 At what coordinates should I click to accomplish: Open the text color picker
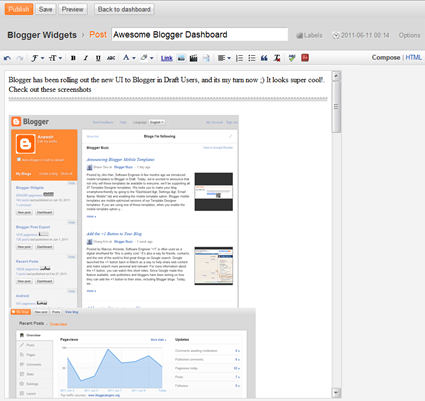point(129,58)
